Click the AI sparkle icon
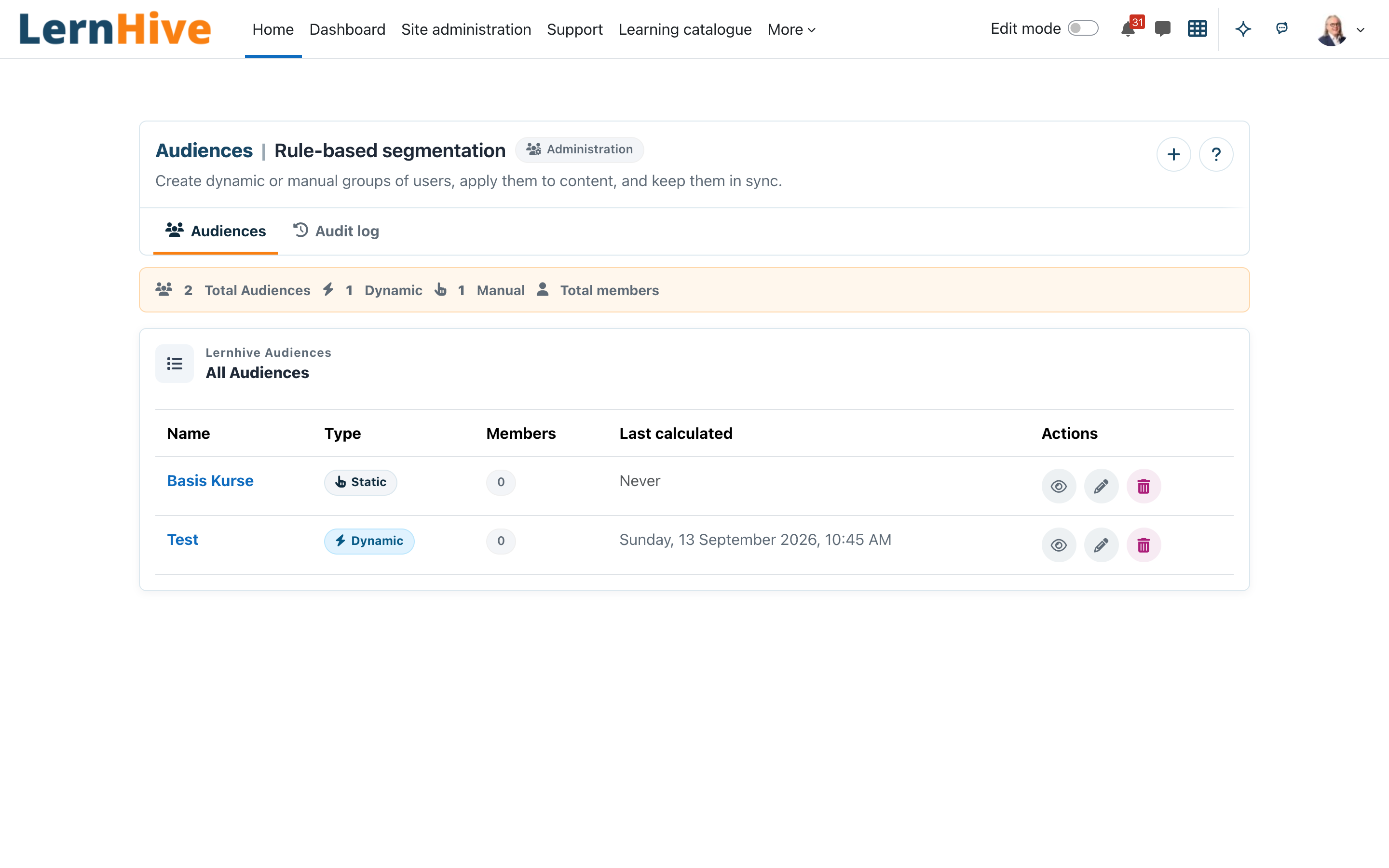1389x868 pixels. [1243, 29]
